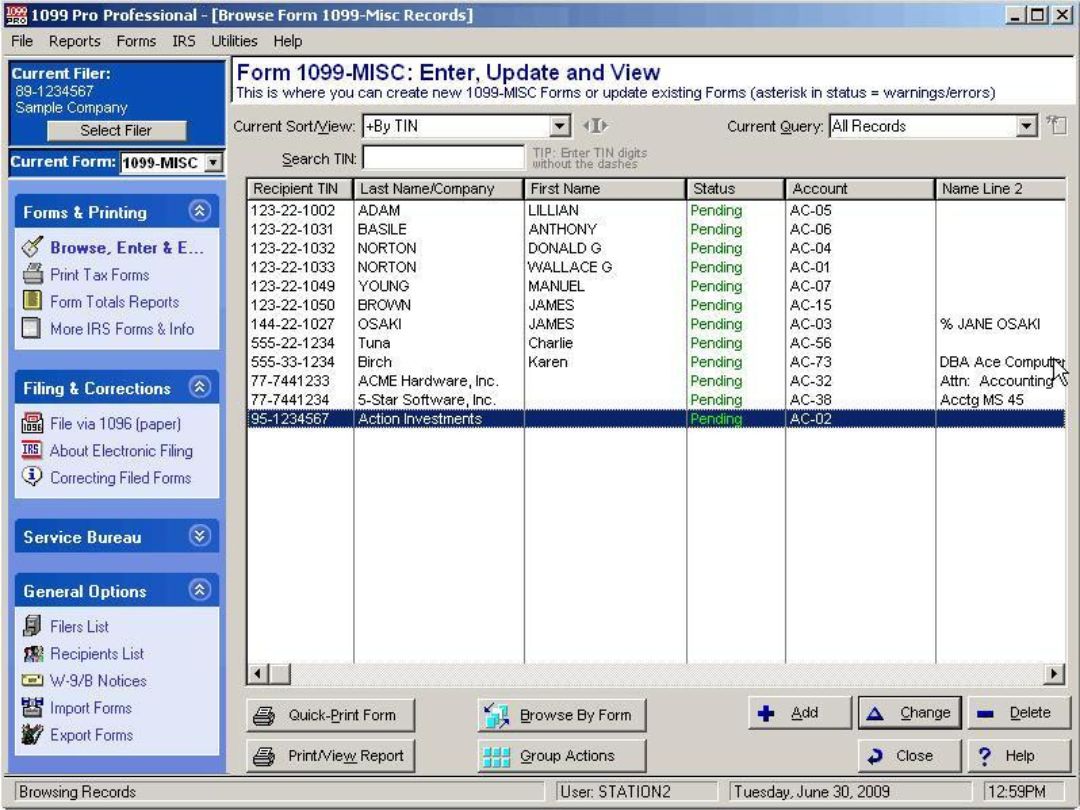Viewport: 1080px width, 810px height.
Task: Click the Delete button
Action: (x=1019, y=713)
